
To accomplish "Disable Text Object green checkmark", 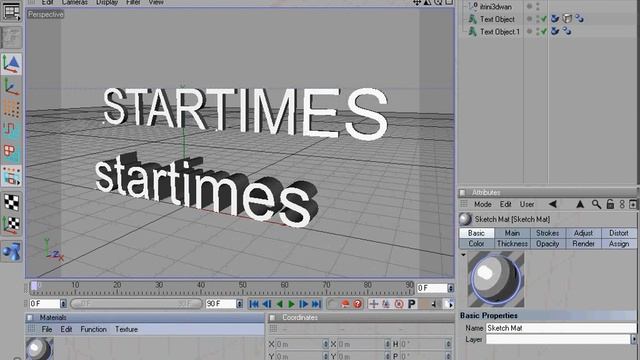I will point(544,19).
